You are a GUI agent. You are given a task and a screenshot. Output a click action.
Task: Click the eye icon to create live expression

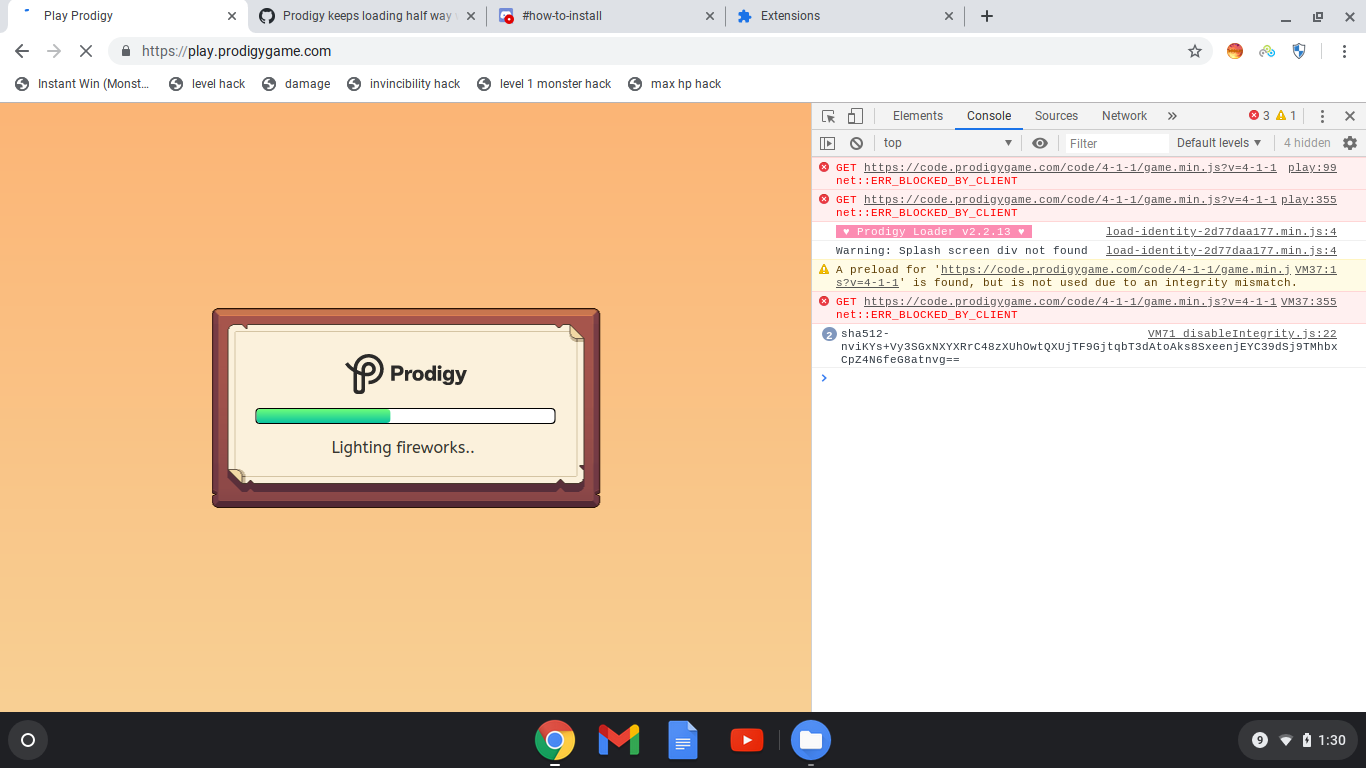[1040, 143]
